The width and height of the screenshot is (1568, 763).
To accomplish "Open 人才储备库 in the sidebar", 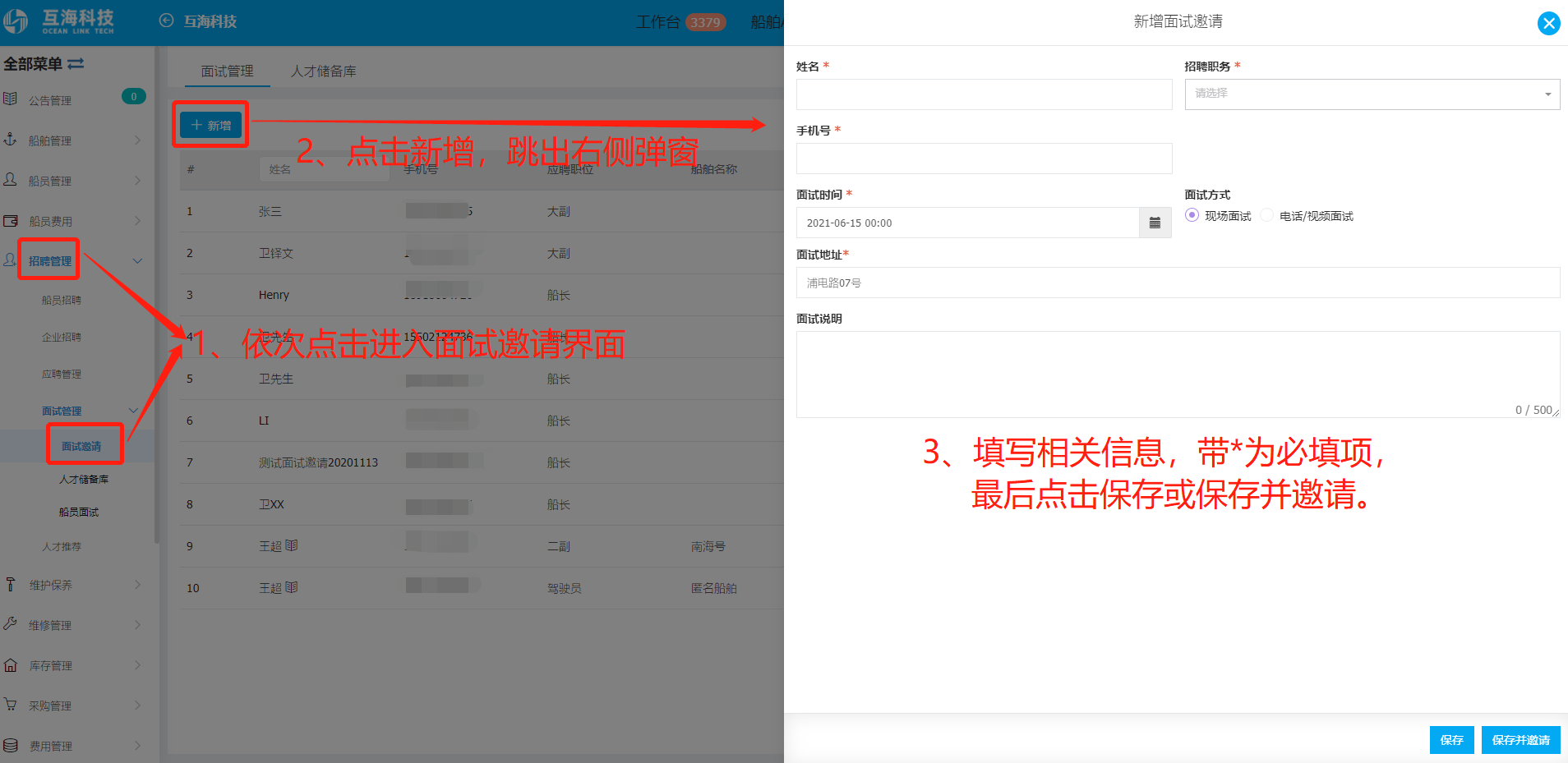I will tap(84, 479).
